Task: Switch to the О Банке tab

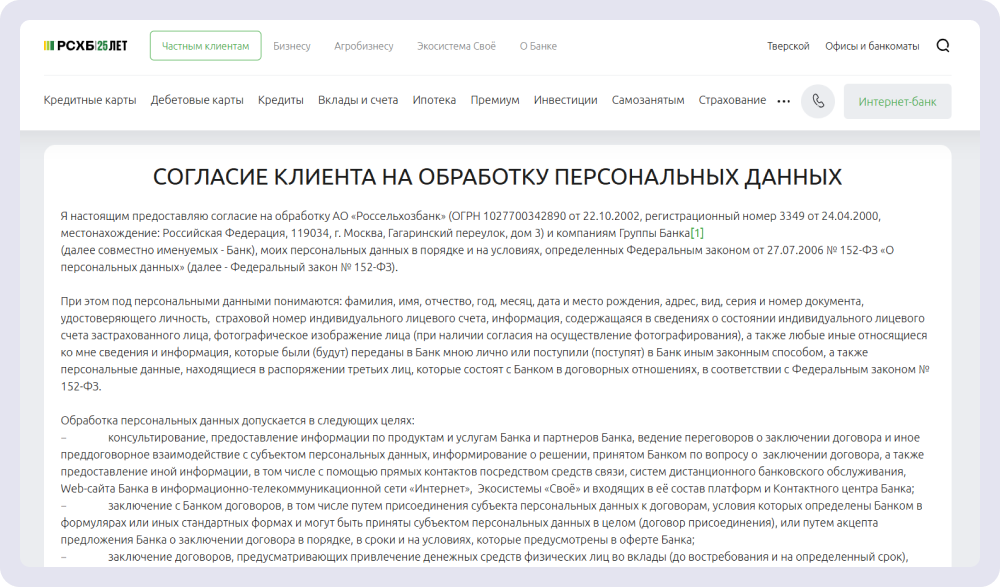Action: tap(539, 45)
